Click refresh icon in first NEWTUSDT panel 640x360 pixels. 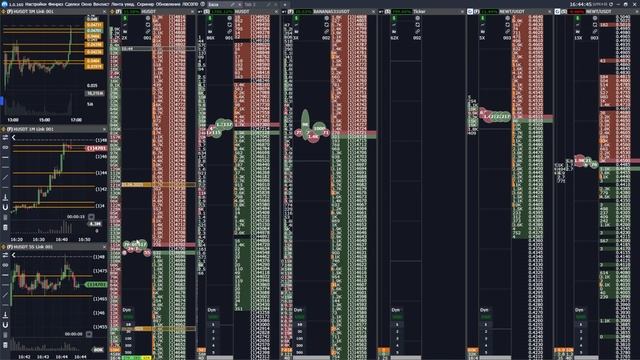pos(508,25)
